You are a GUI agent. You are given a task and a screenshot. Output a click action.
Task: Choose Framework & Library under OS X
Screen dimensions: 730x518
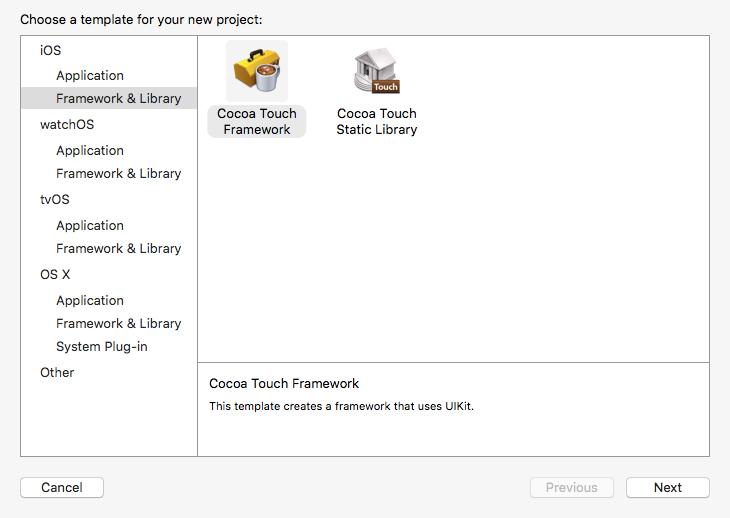point(118,323)
